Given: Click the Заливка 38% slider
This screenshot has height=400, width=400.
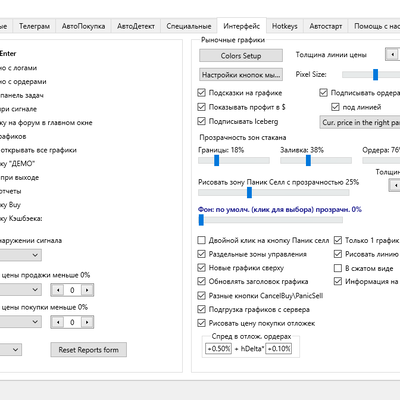Looking at the screenshot, I should (316, 160).
